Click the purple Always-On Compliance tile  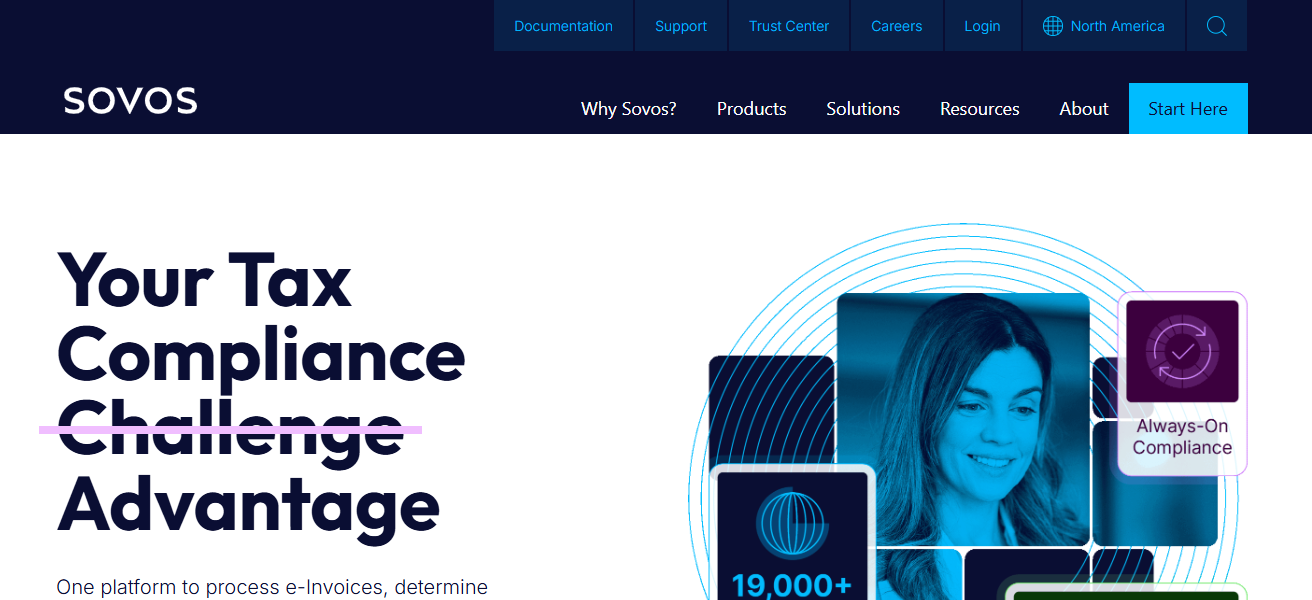click(1181, 383)
